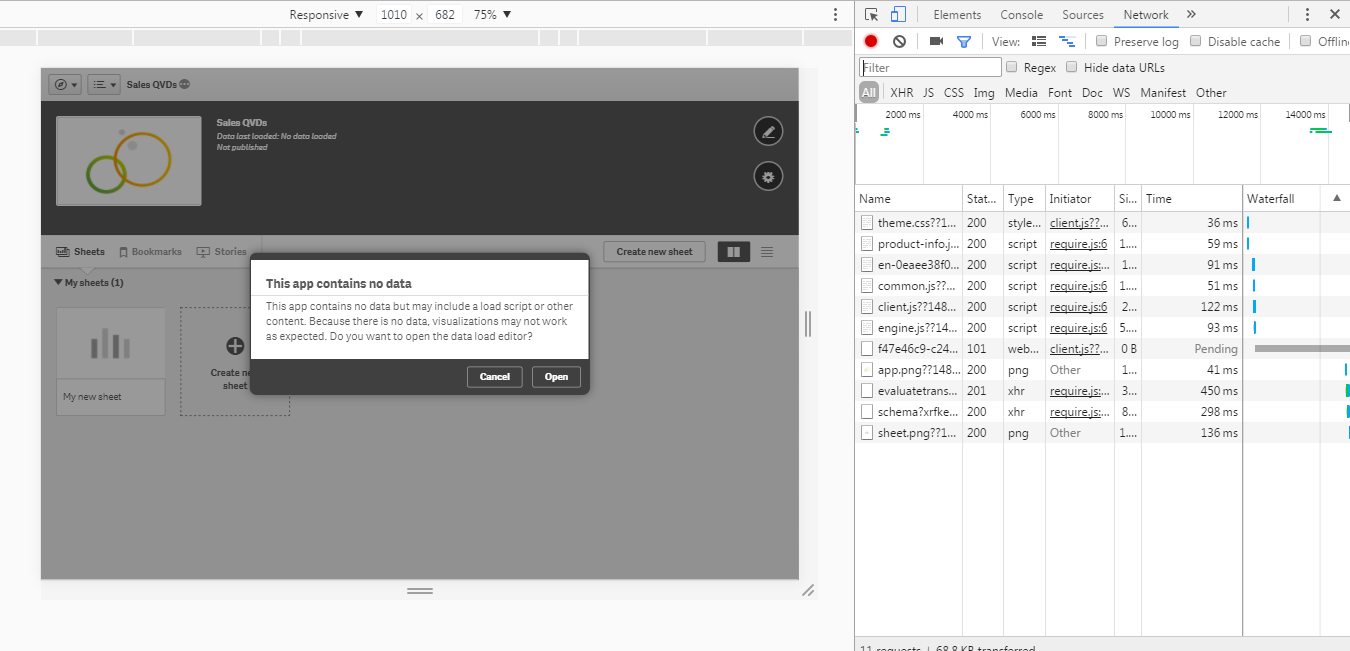Enable the Regex filter checkbox

tap(1012, 67)
